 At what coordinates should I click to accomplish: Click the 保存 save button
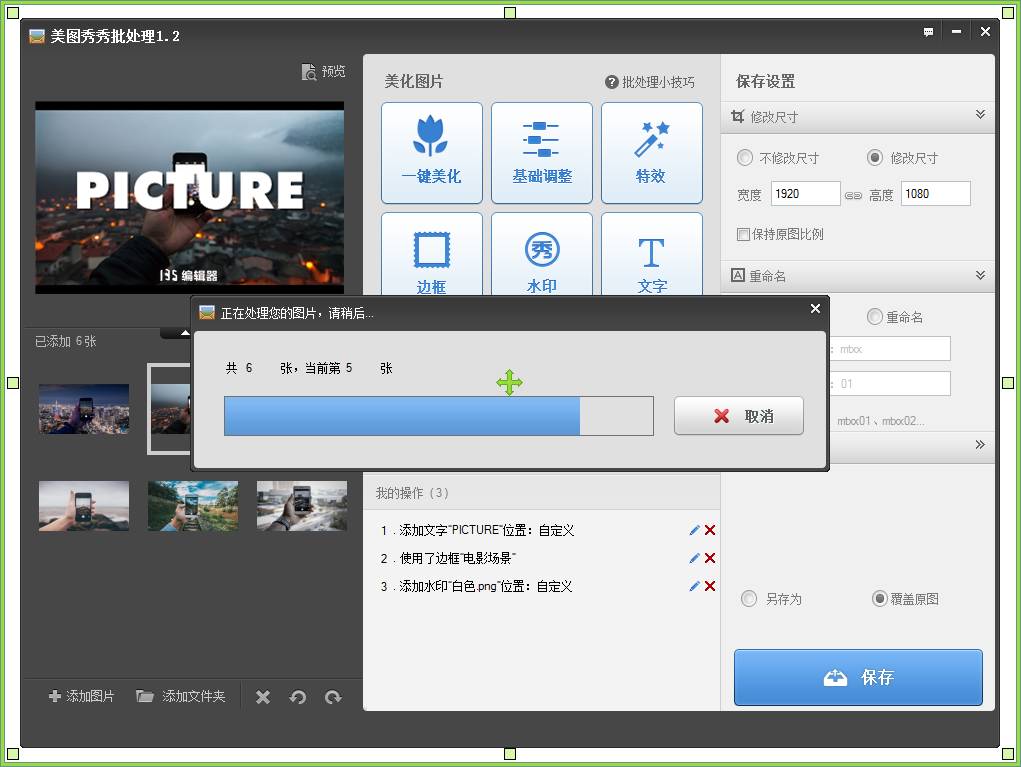tap(858, 677)
